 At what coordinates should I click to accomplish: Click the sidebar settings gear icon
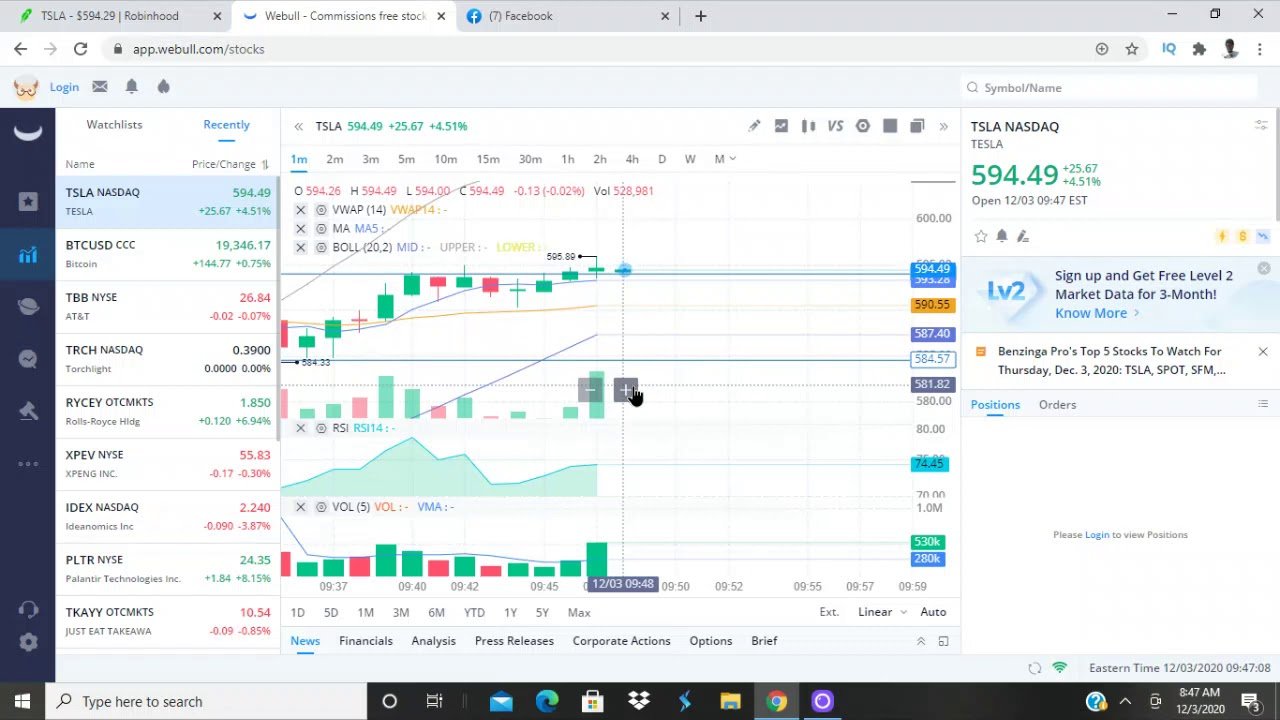(28, 642)
